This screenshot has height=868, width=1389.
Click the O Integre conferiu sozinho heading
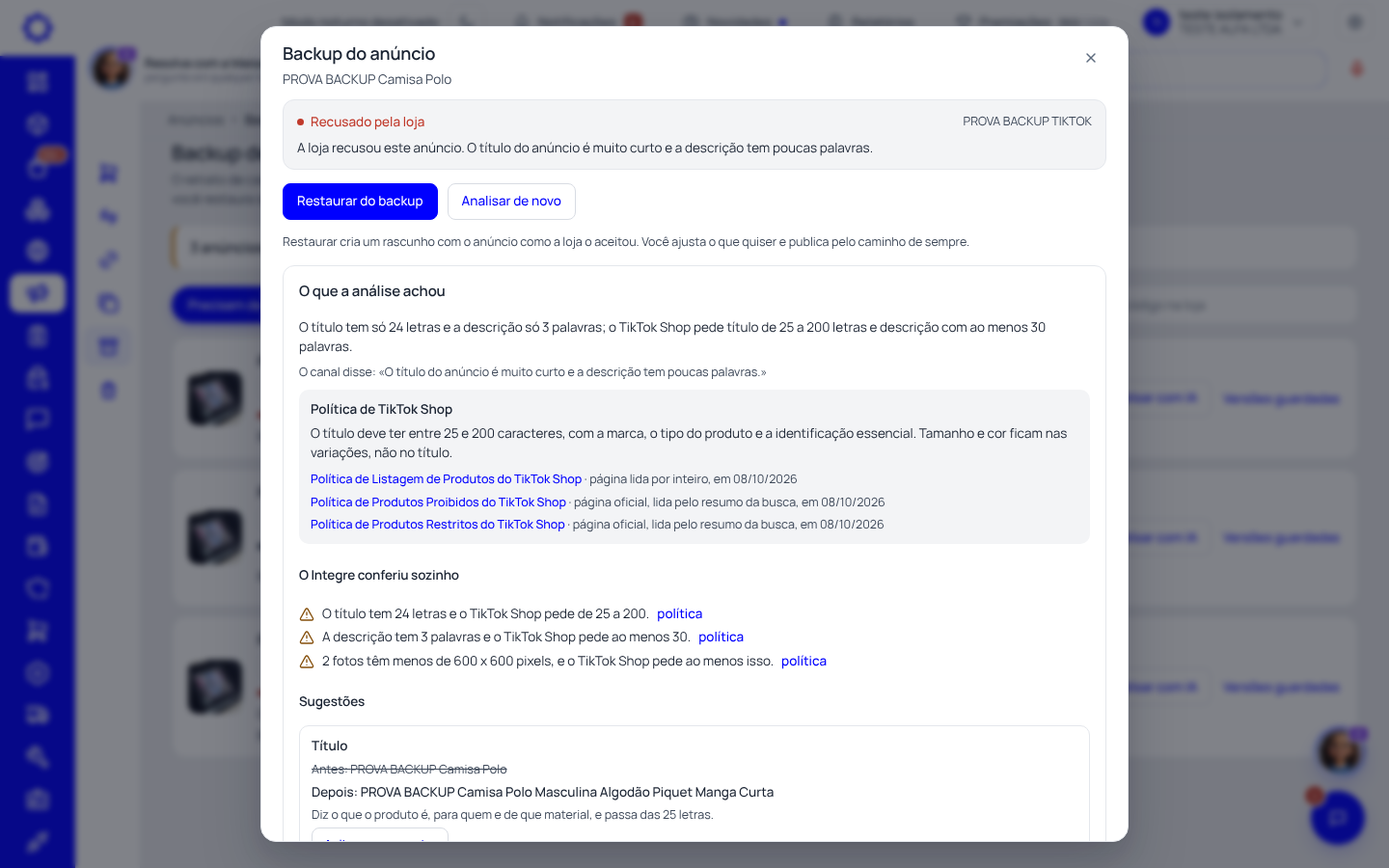tap(379, 576)
